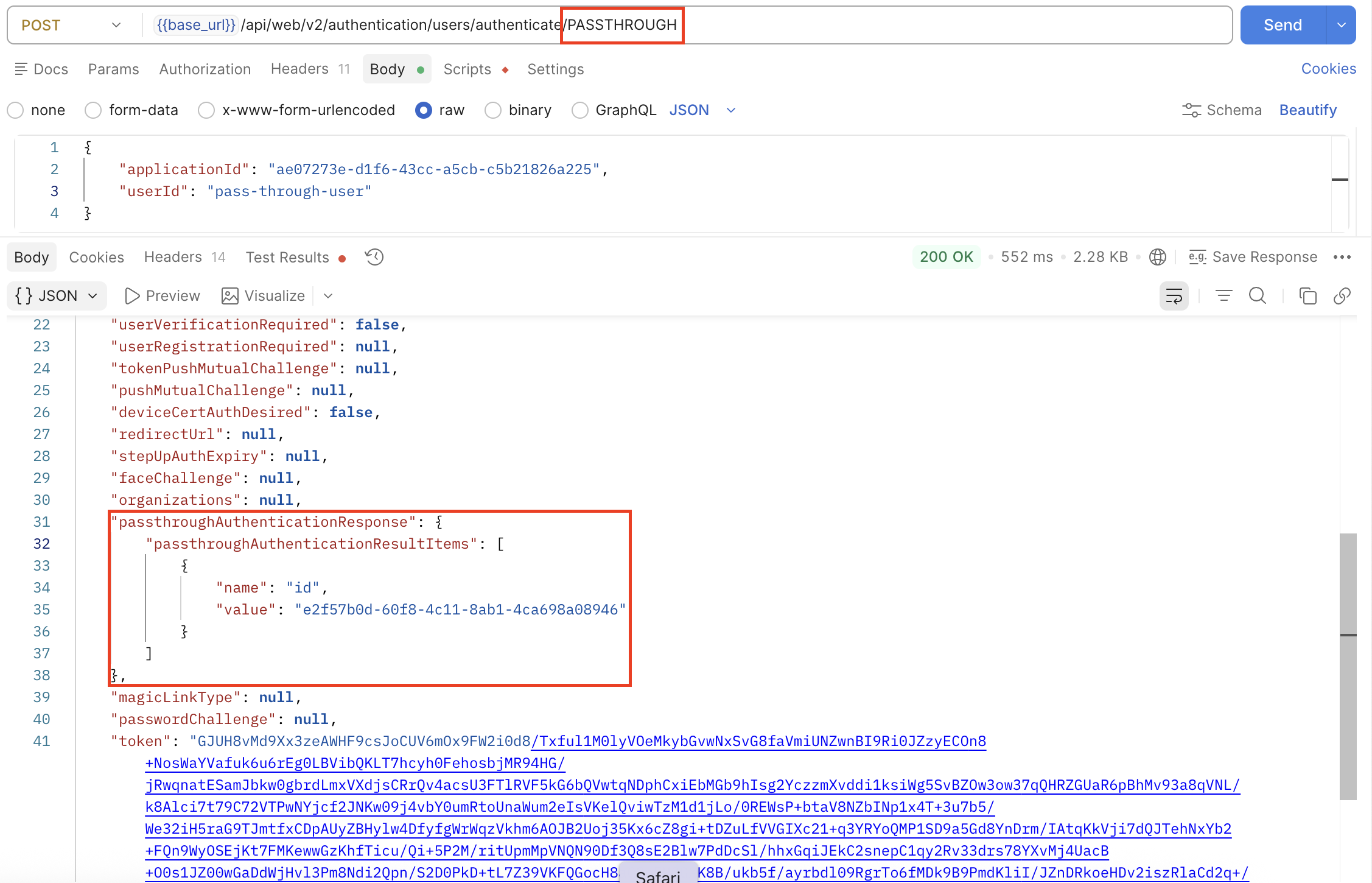Select the request Body tab

point(397,69)
